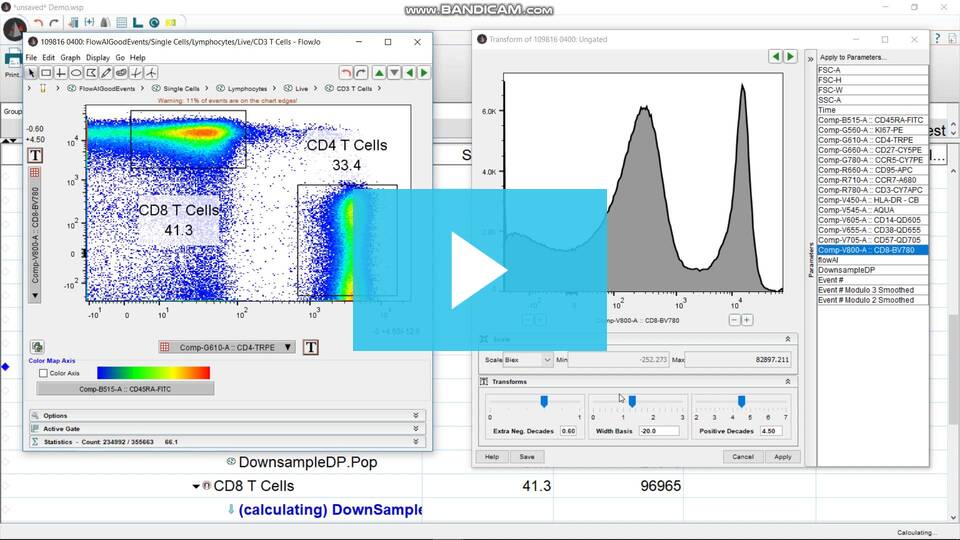Click the Comp-B515-A CD45RA-FITC color axis button
The width and height of the screenshot is (960, 540).
[125, 389]
